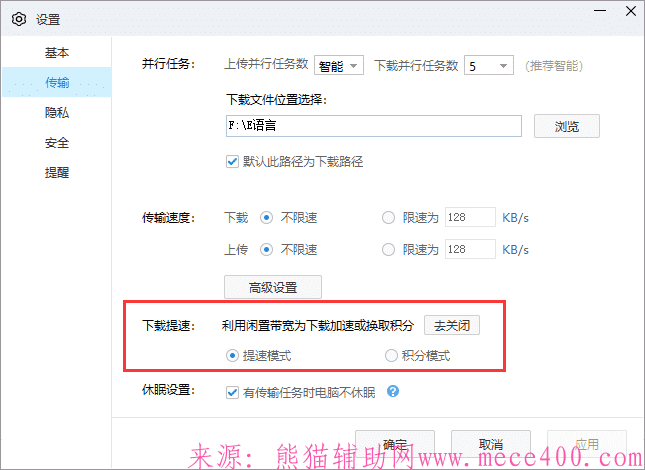Click the 浏览 button
Viewport: 645px width, 470px height.
point(565,126)
